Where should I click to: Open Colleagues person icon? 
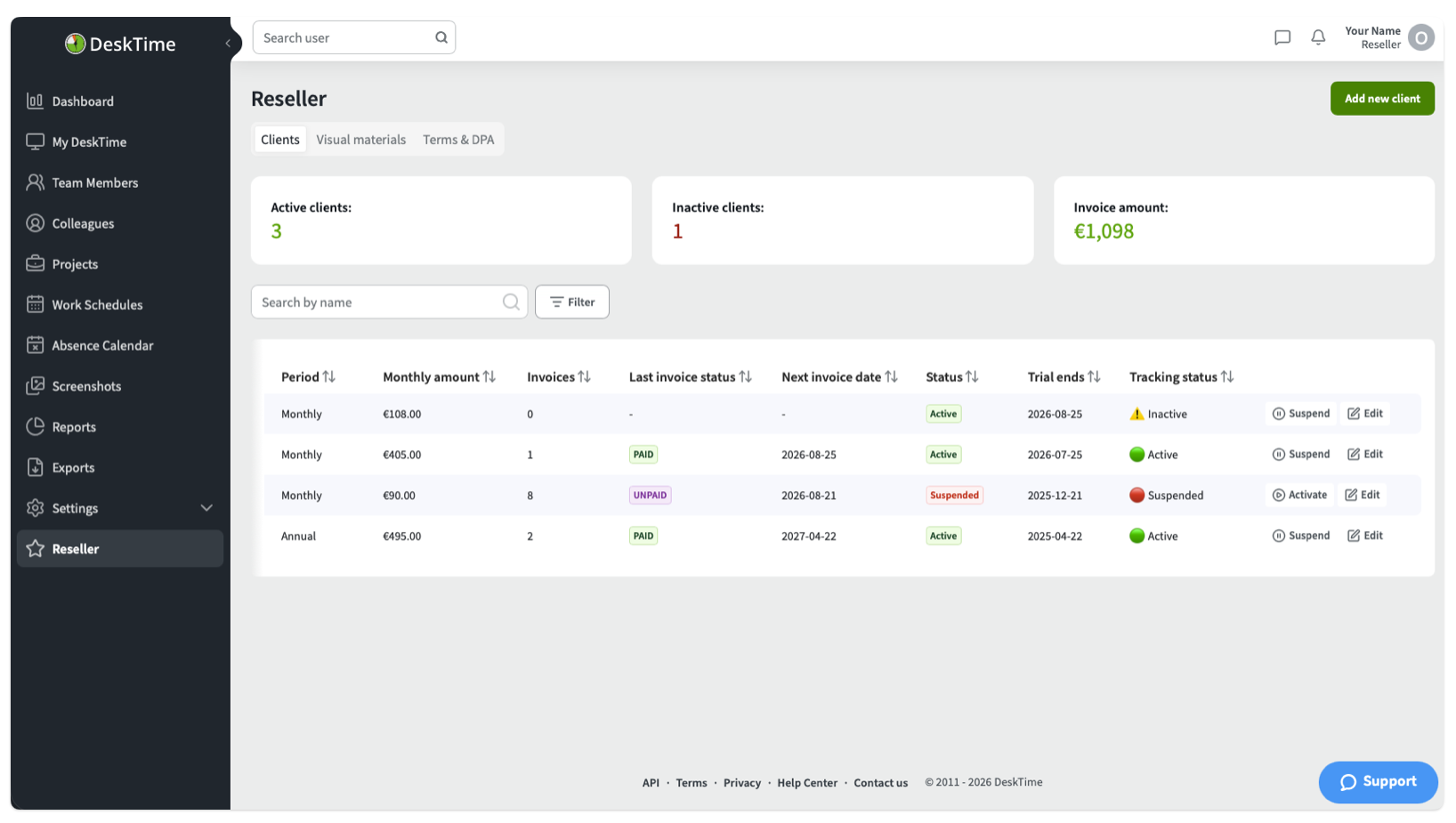[x=35, y=223]
